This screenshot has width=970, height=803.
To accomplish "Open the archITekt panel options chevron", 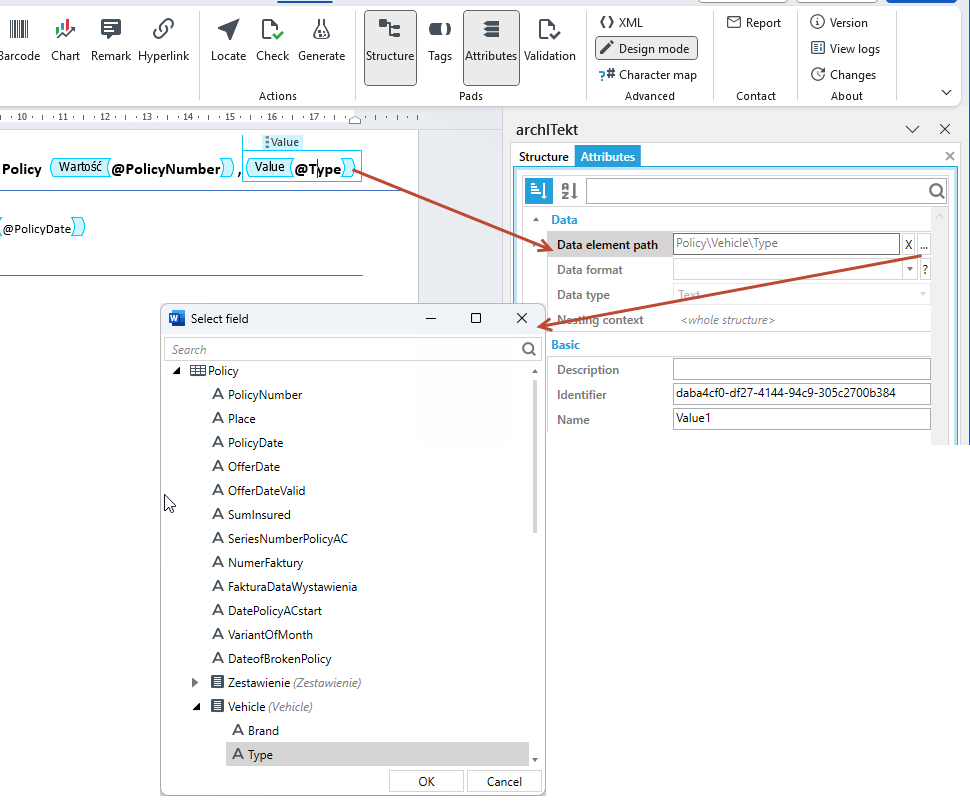I will tap(912, 129).
